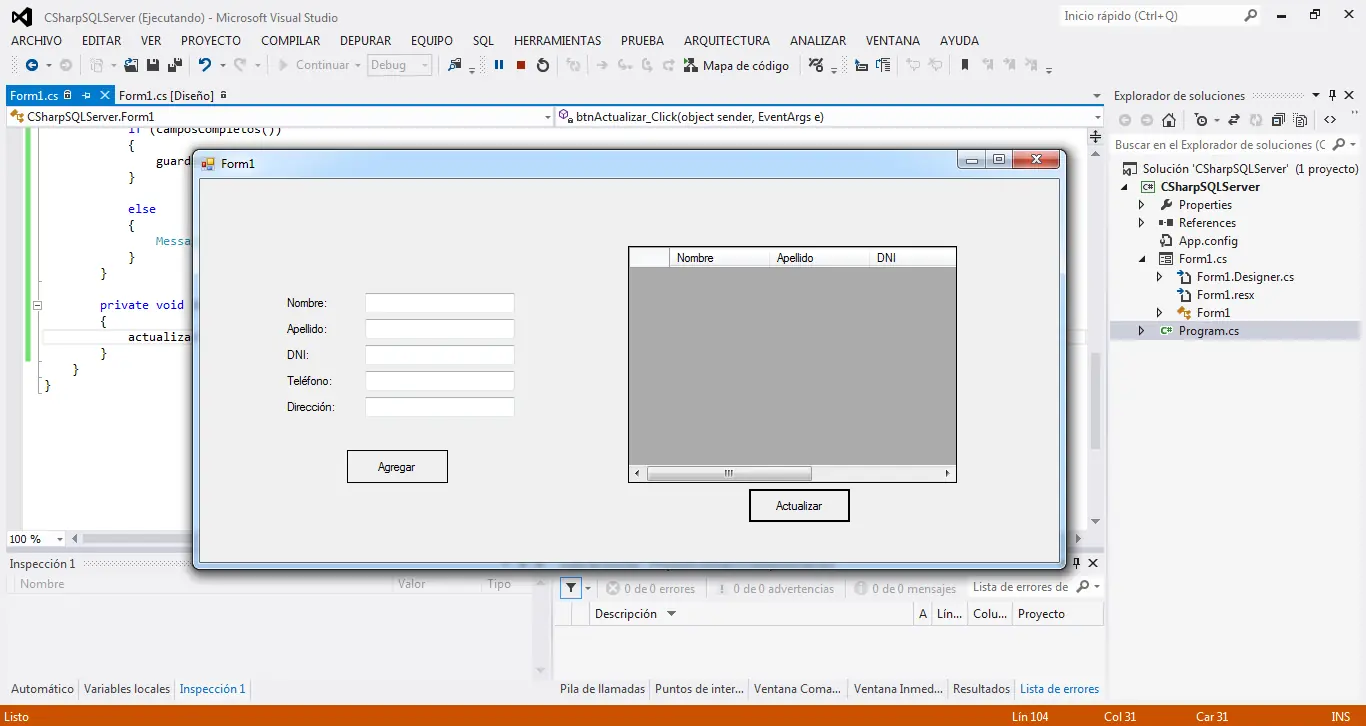Screen dimensions: 1366x726
Task: Open the Debug configuration dropdown
Action: (x=425, y=65)
